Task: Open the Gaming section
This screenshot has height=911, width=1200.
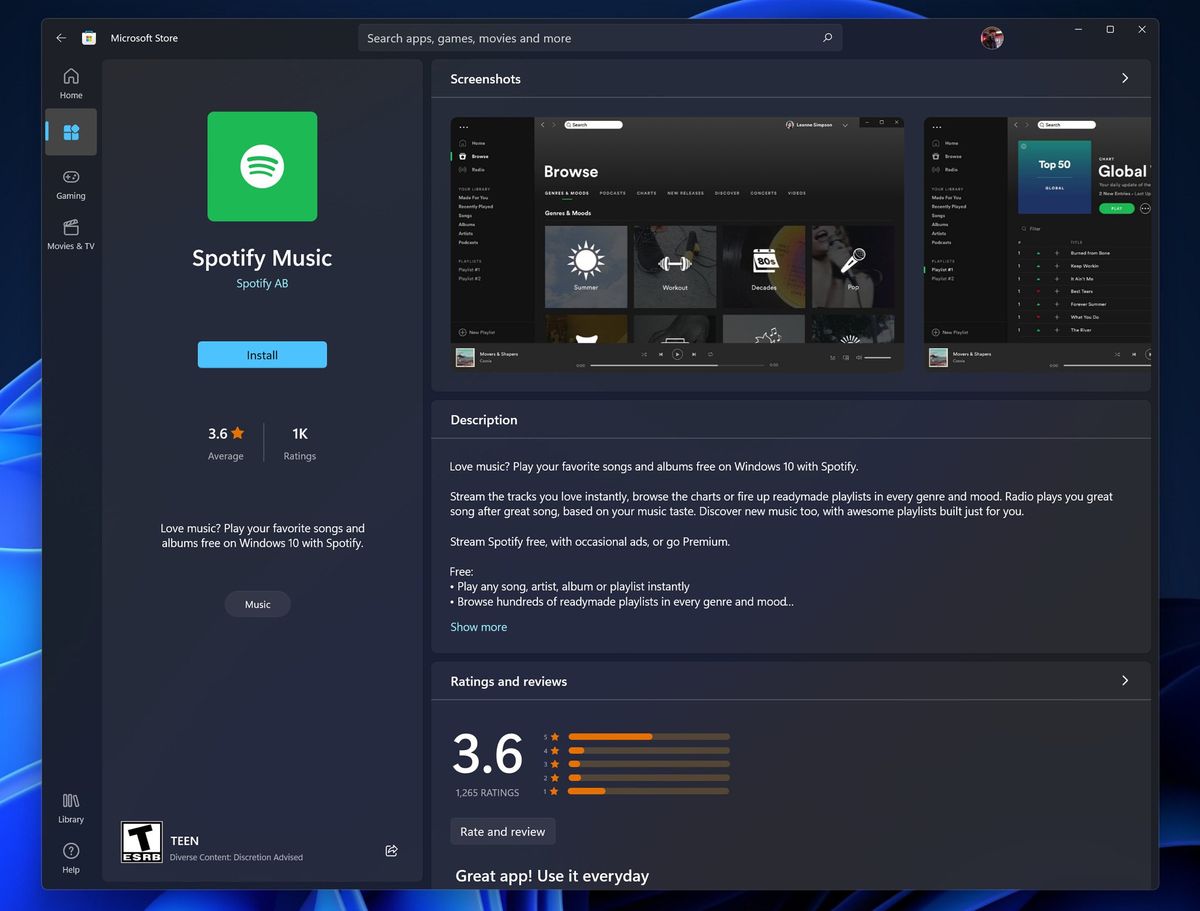Action: [70, 184]
